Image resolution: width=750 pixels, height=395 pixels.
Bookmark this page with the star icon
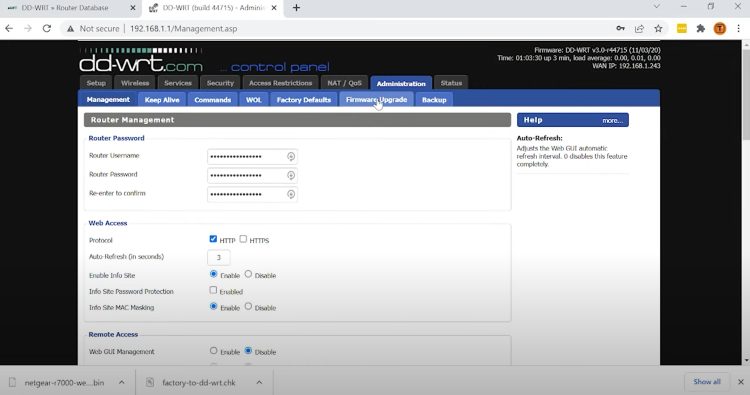coord(658,29)
